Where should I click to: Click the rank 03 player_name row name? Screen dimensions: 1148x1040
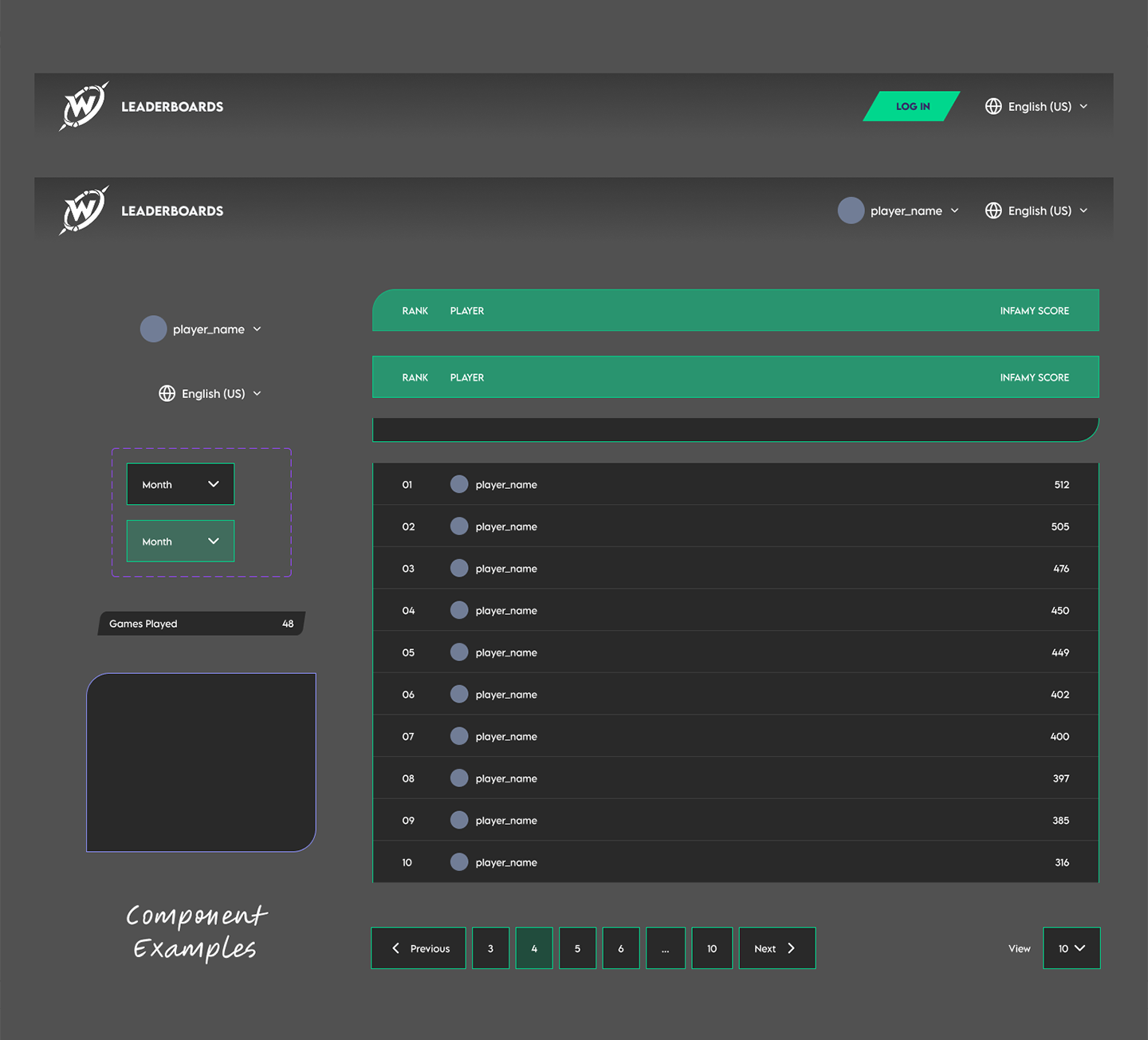click(x=506, y=569)
